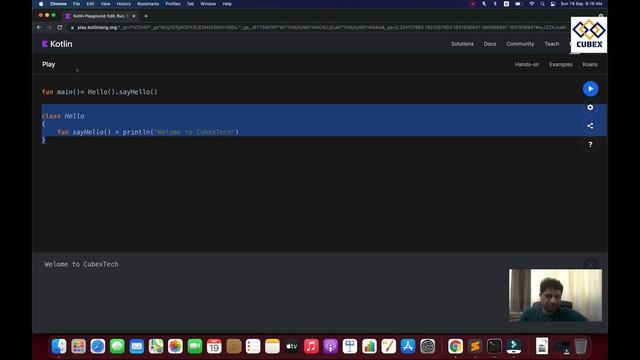Close the Kotlin Playground tab

tap(133, 16)
